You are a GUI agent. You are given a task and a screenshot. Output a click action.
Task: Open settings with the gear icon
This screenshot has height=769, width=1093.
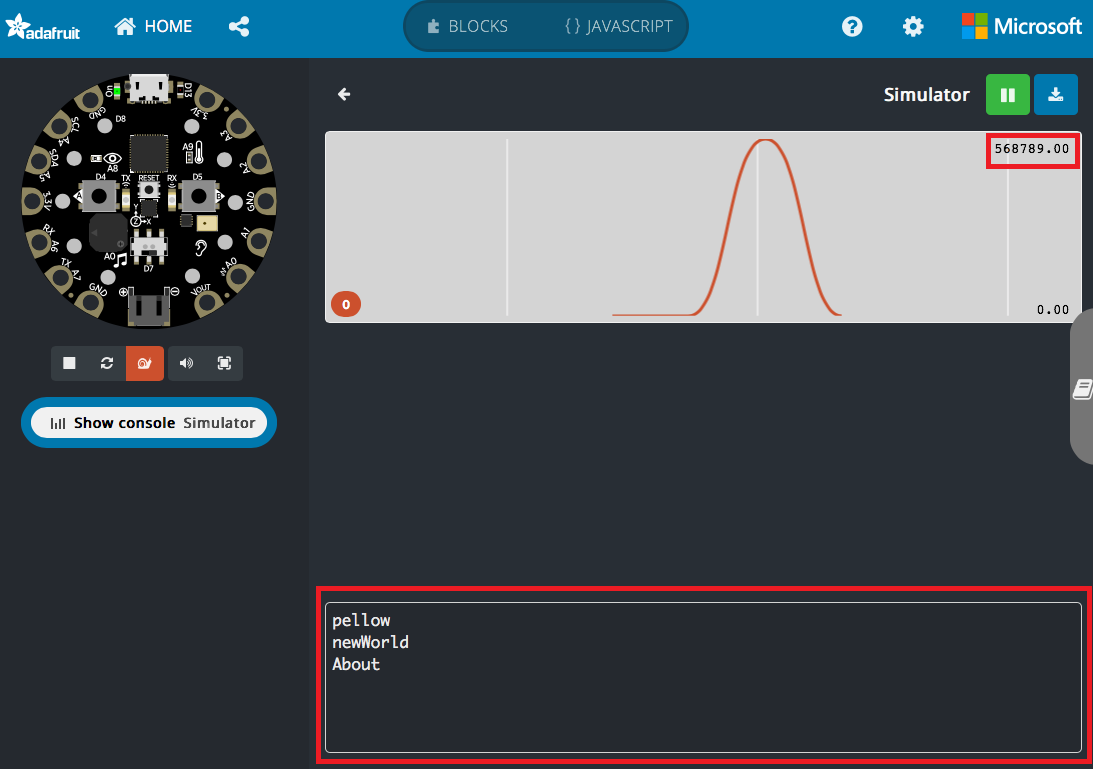click(913, 26)
